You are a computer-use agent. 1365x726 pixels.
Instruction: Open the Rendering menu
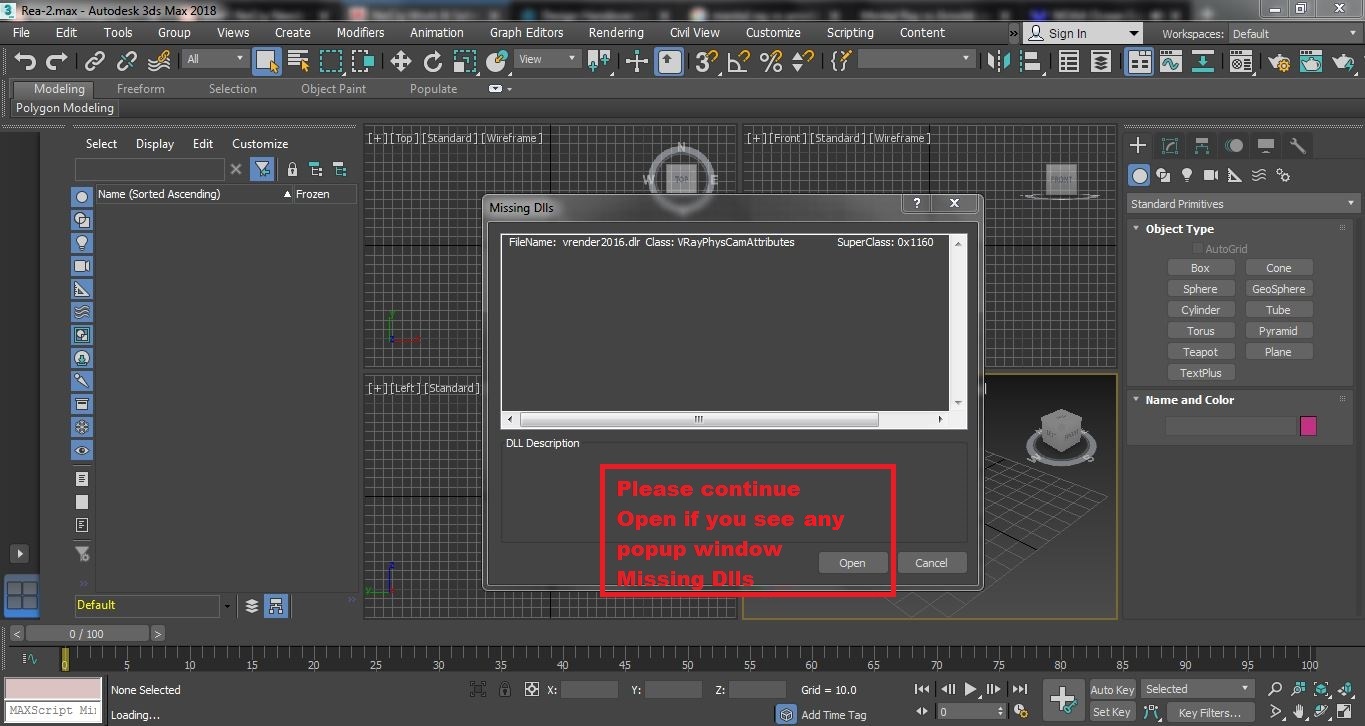click(615, 32)
